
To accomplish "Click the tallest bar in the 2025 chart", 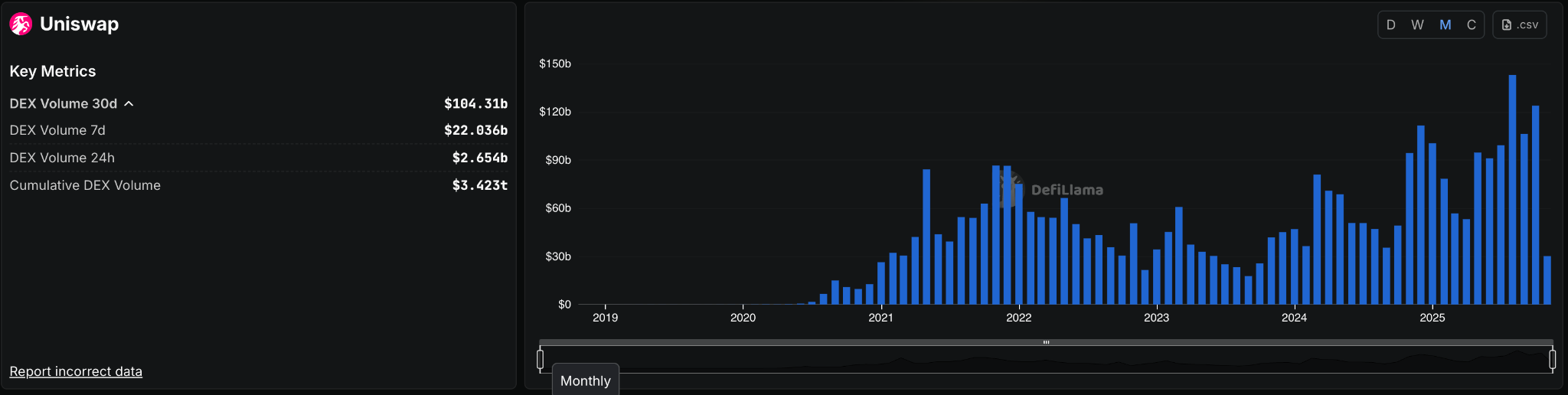I will coord(1512,190).
